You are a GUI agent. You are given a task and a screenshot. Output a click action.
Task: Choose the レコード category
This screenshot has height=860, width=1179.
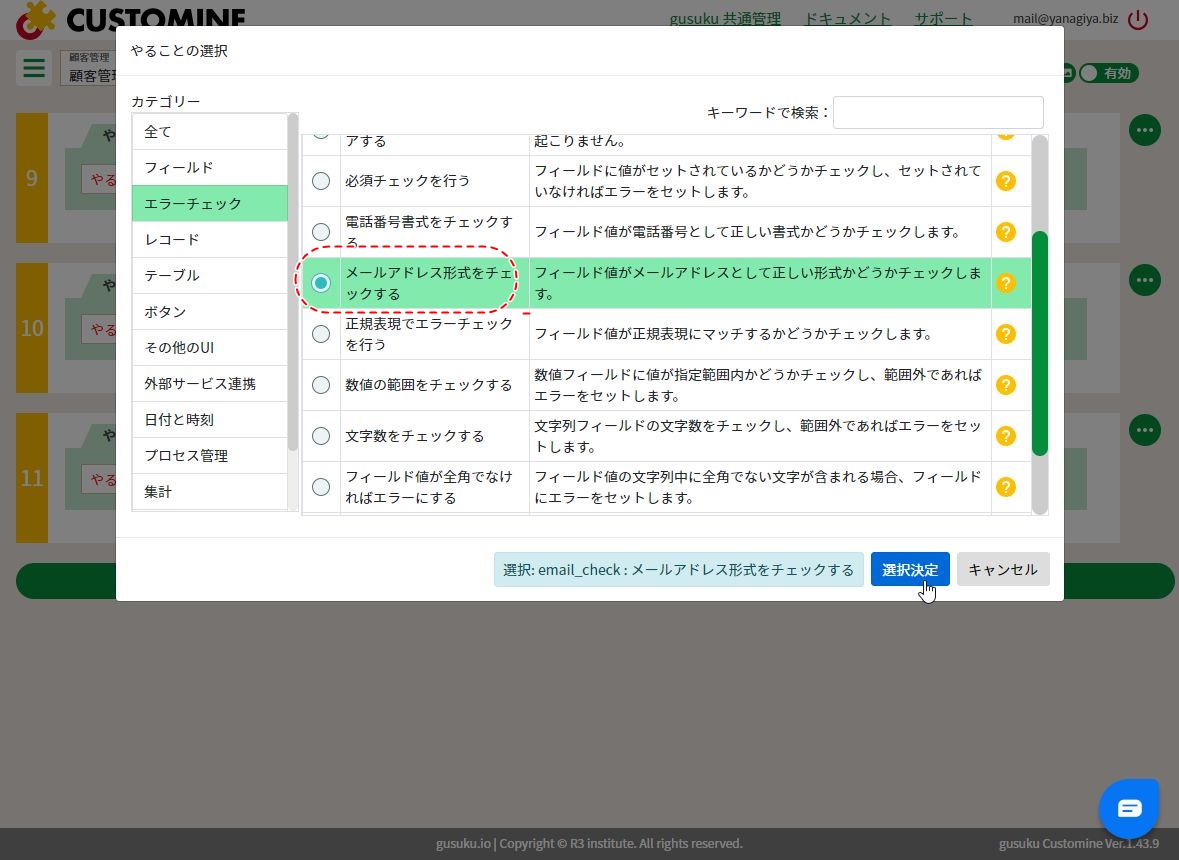tap(210, 240)
